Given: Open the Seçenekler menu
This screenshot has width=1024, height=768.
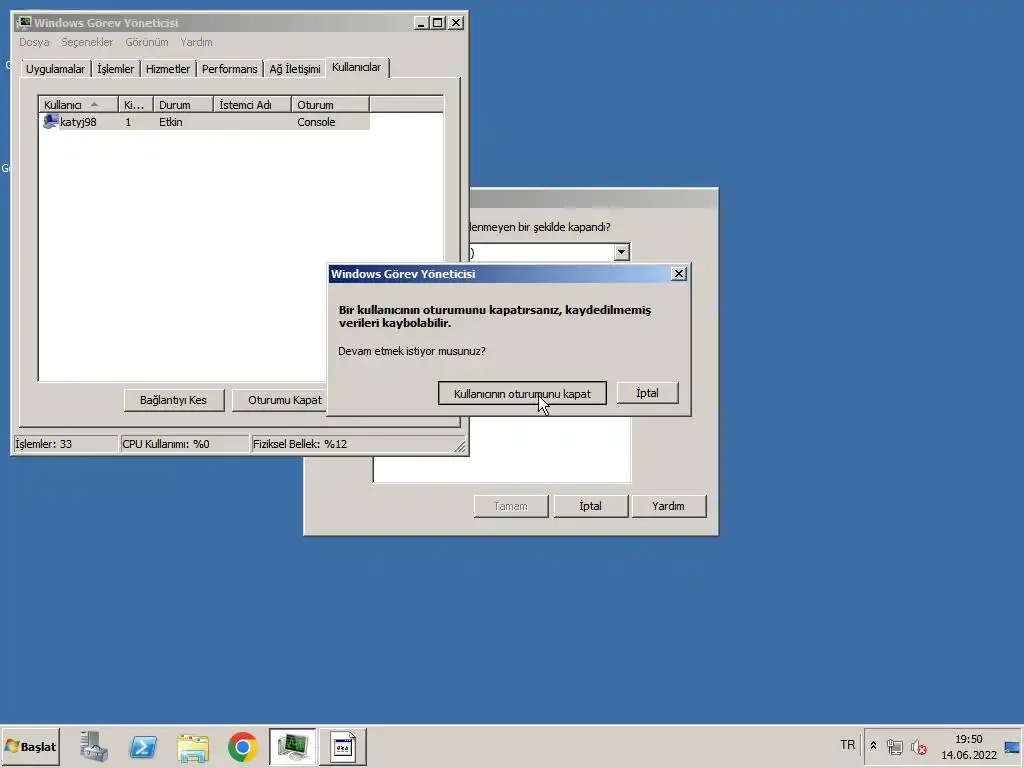Looking at the screenshot, I should point(87,42).
